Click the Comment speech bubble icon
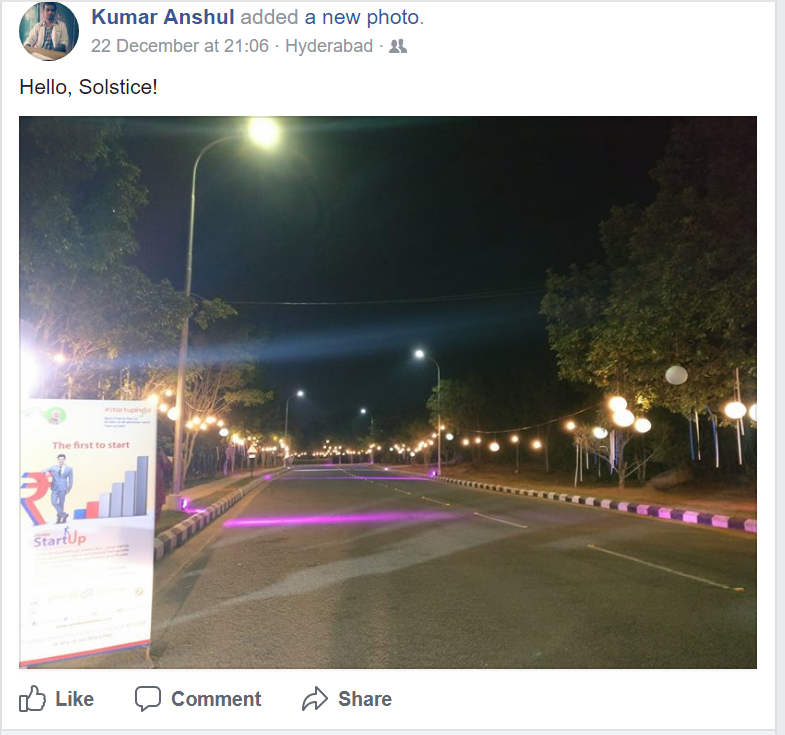The width and height of the screenshot is (785, 735). click(x=148, y=698)
